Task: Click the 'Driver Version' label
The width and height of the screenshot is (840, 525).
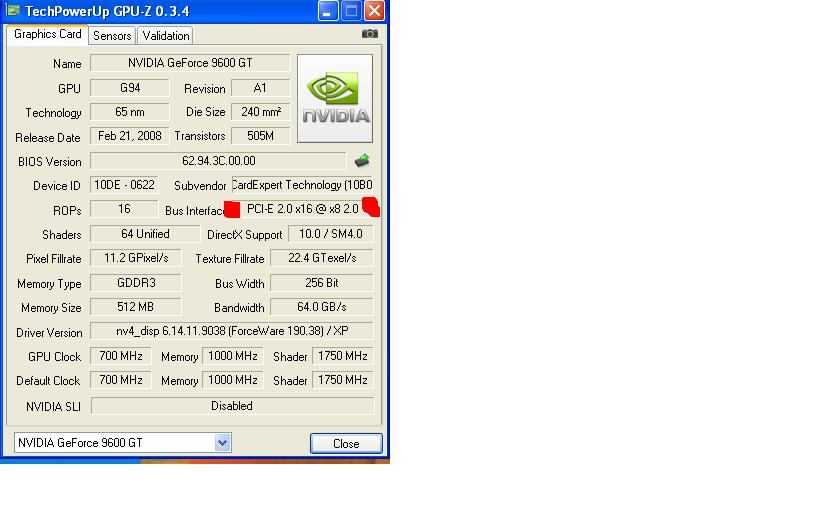Action: click(x=49, y=333)
